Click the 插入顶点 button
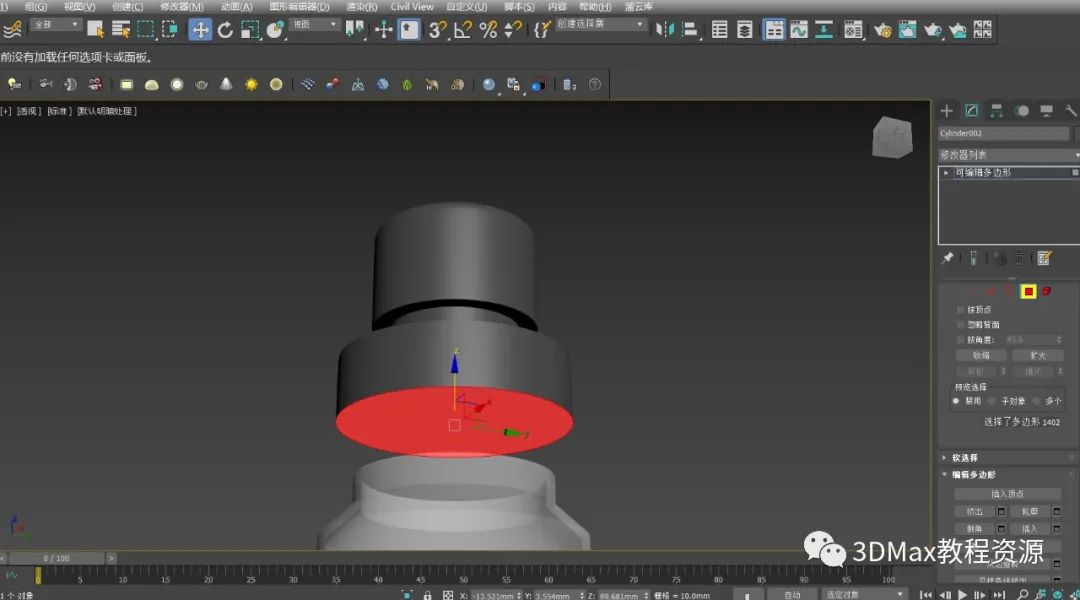The height and width of the screenshot is (600, 1080). tap(1006, 494)
